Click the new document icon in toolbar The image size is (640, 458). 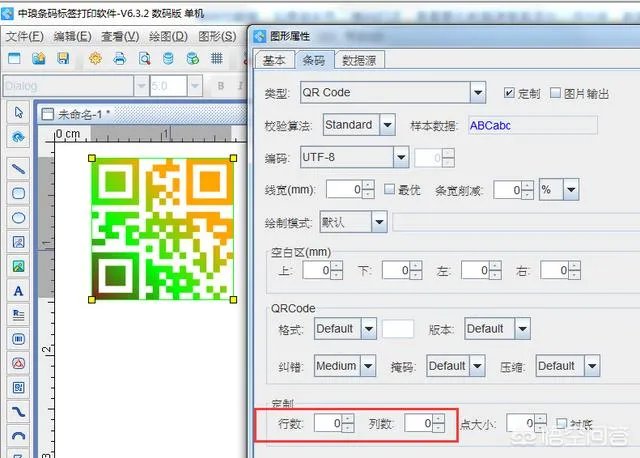click(14, 58)
